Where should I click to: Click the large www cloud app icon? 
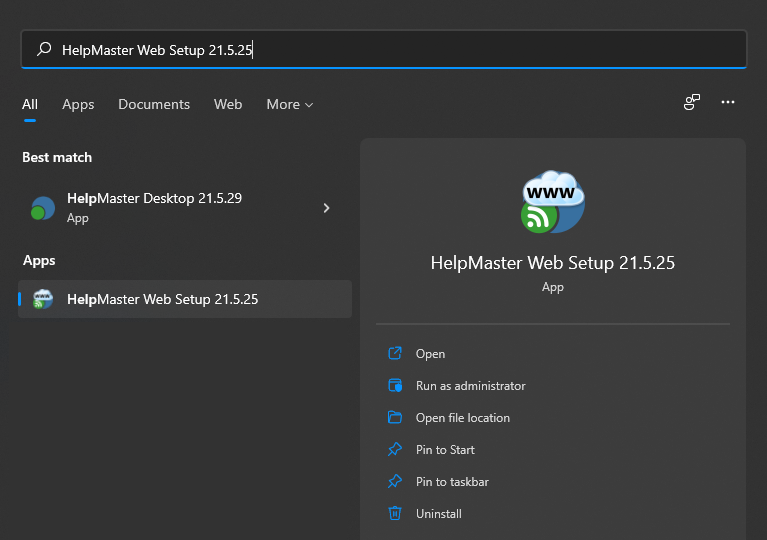[553, 202]
